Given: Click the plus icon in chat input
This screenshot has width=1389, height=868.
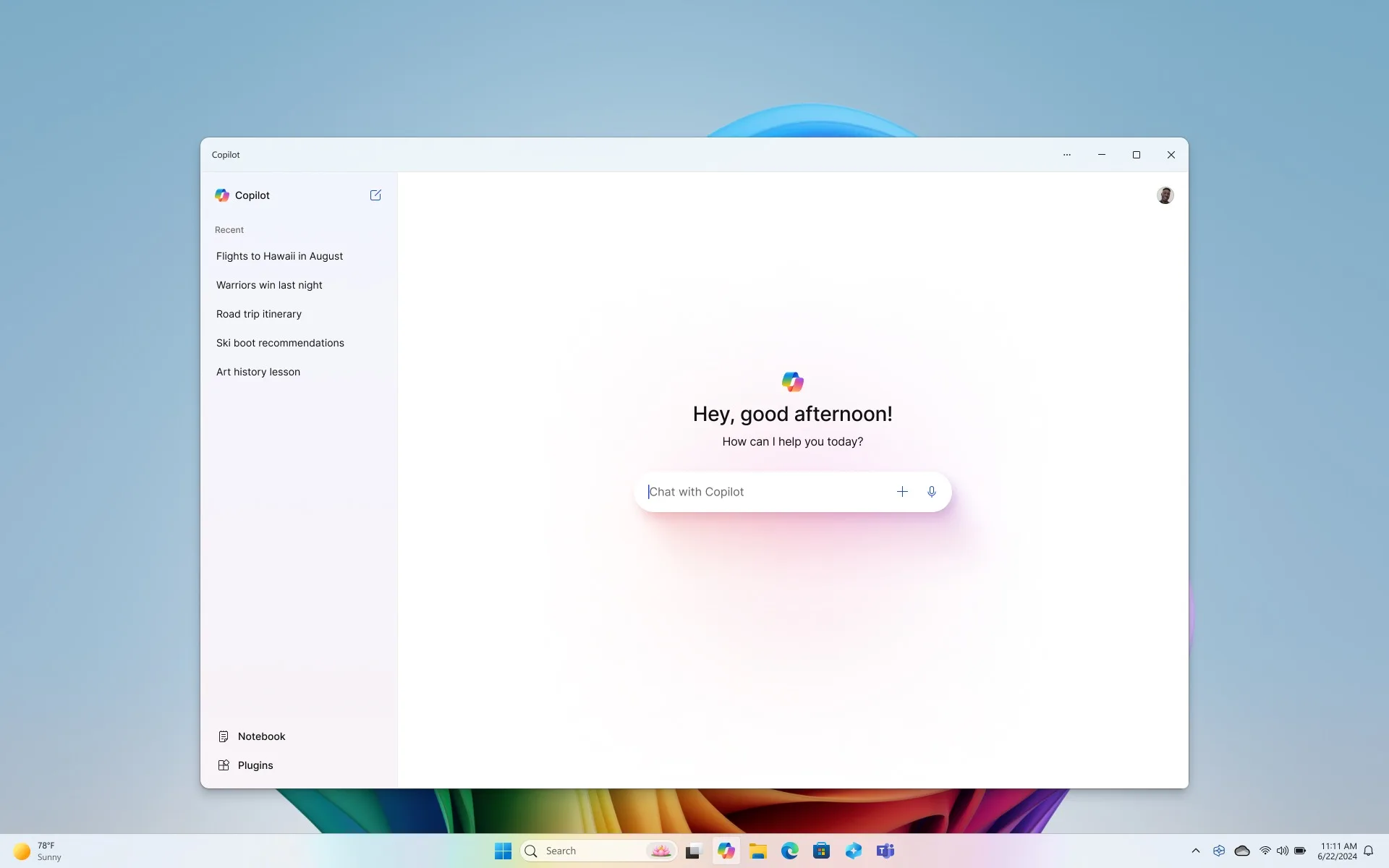Looking at the screenshot, I should (902, 491).
